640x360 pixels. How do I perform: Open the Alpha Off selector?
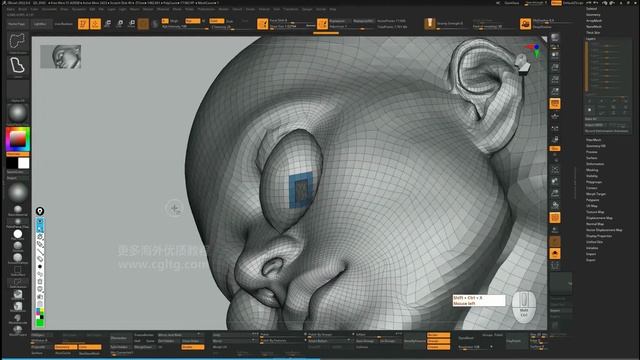click(18, 90)
